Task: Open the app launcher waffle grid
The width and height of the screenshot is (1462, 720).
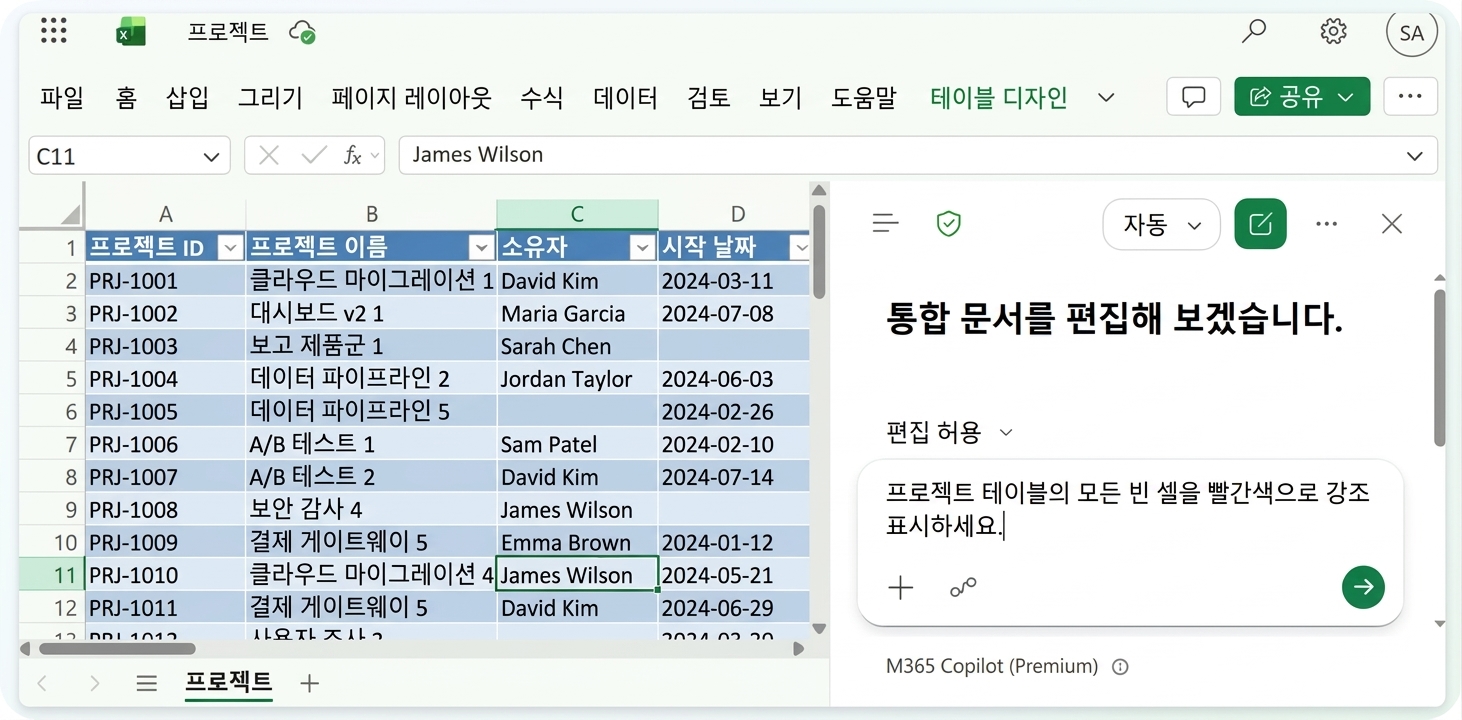Action: coord(54,31)
